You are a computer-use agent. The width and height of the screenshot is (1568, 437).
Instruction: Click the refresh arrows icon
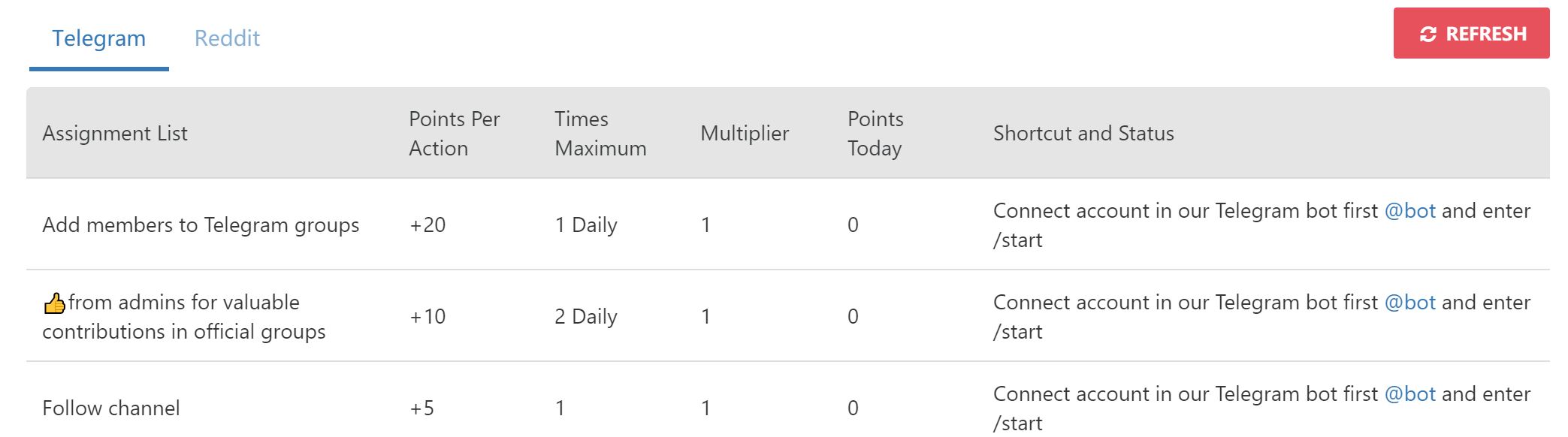[1428, 35]
